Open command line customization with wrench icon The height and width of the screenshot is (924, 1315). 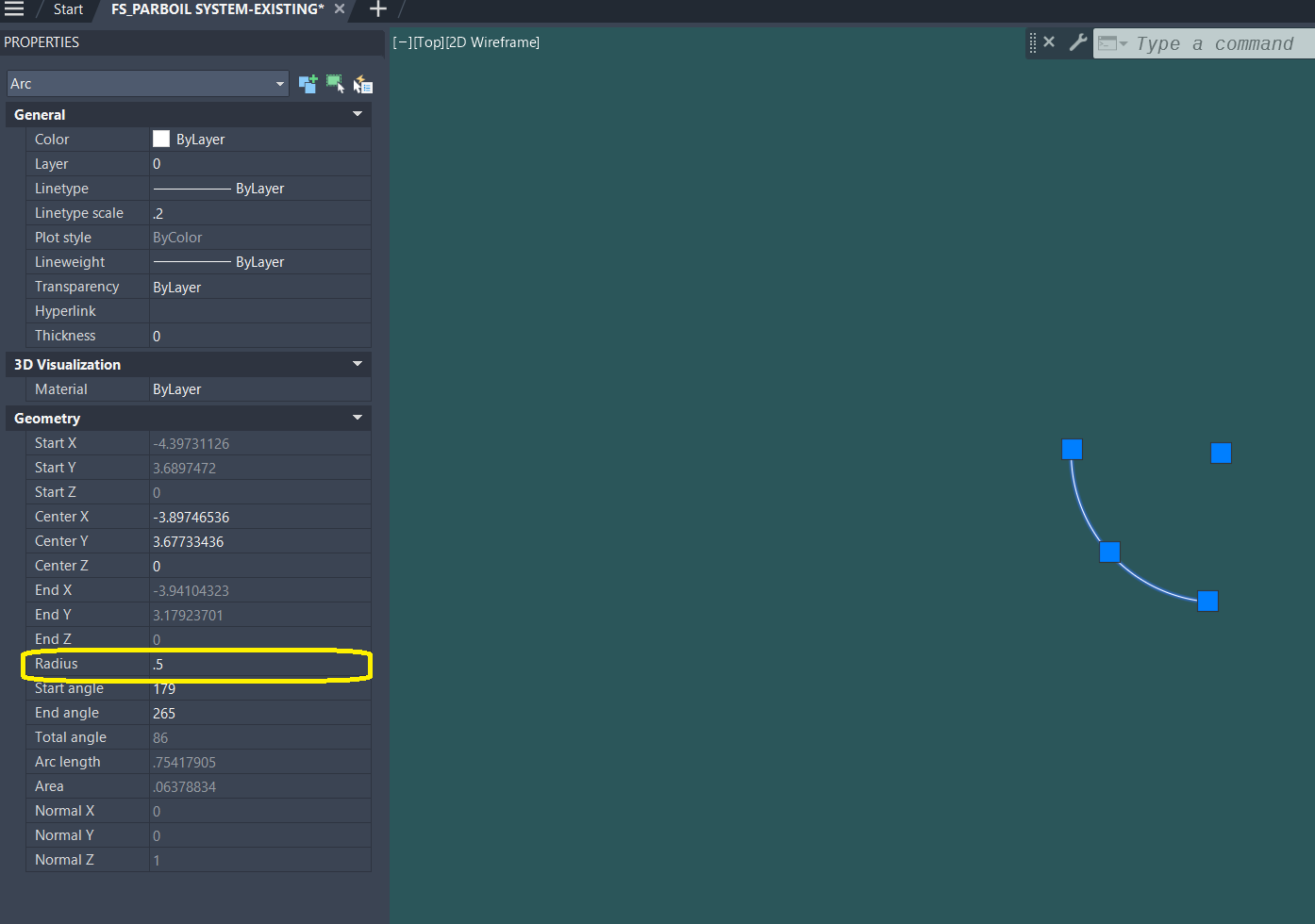[x=1077, y=42]
